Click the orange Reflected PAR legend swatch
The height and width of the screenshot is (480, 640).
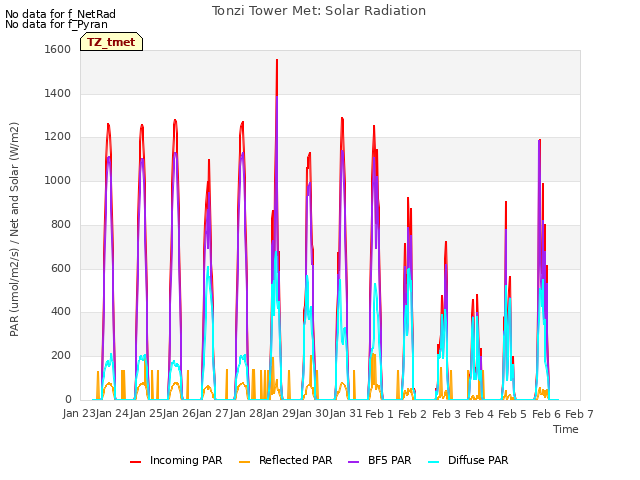tap(244, 462)
